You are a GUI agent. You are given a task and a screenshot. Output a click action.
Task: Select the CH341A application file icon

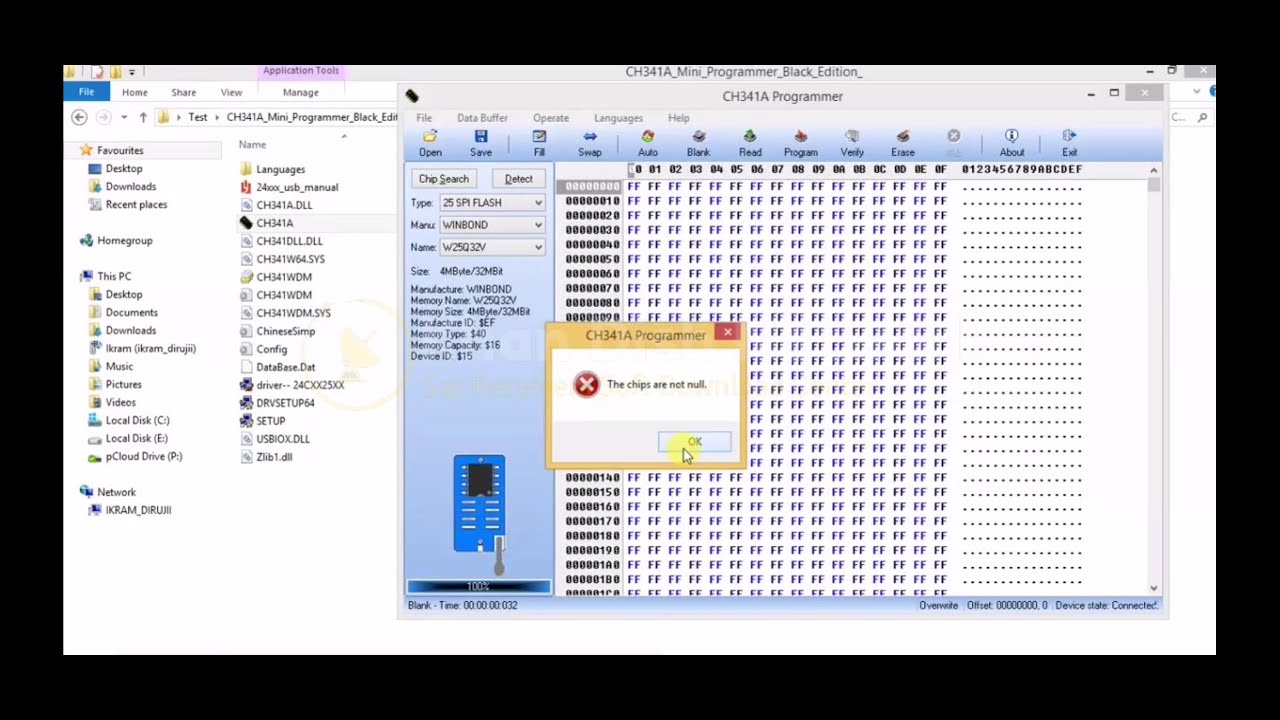pyautogui.click(x=246, y=223)
